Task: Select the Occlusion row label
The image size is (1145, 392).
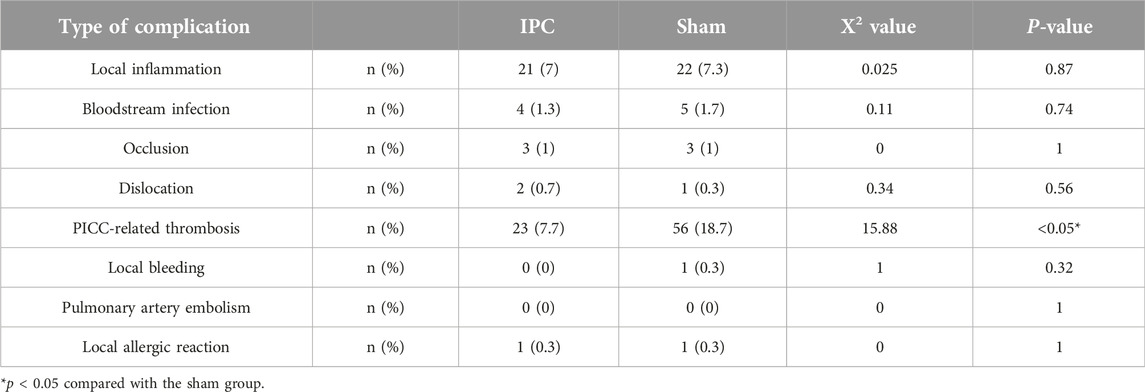Action: click(x=156, y=148)
